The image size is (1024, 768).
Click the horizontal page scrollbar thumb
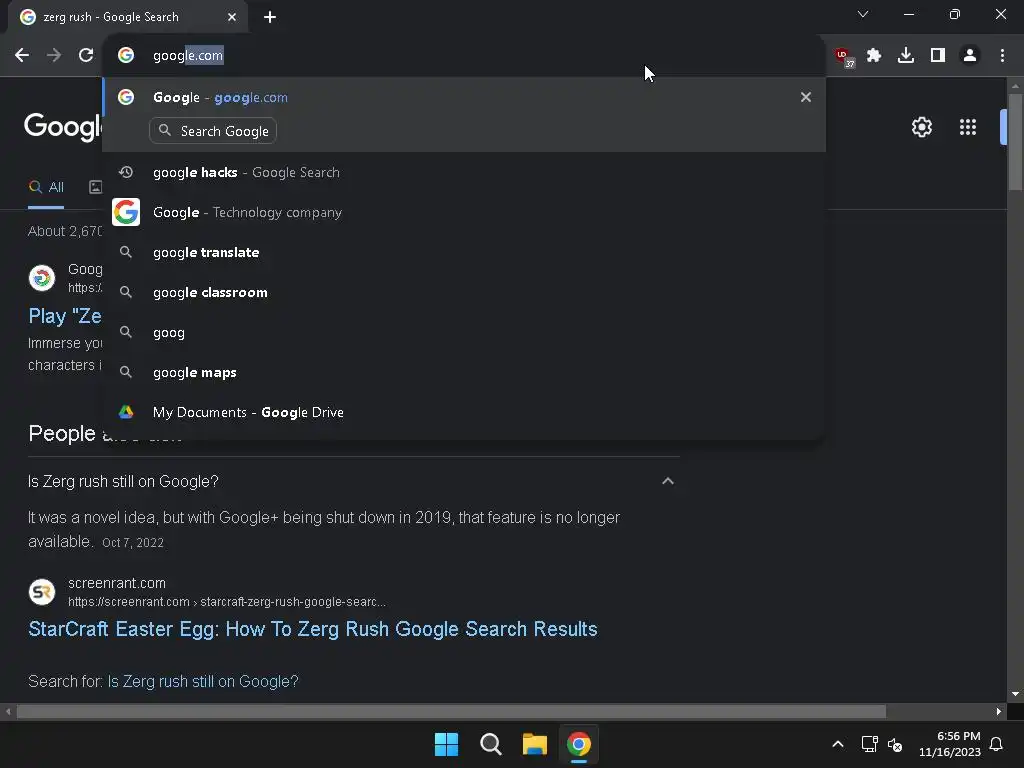point(451,711)
